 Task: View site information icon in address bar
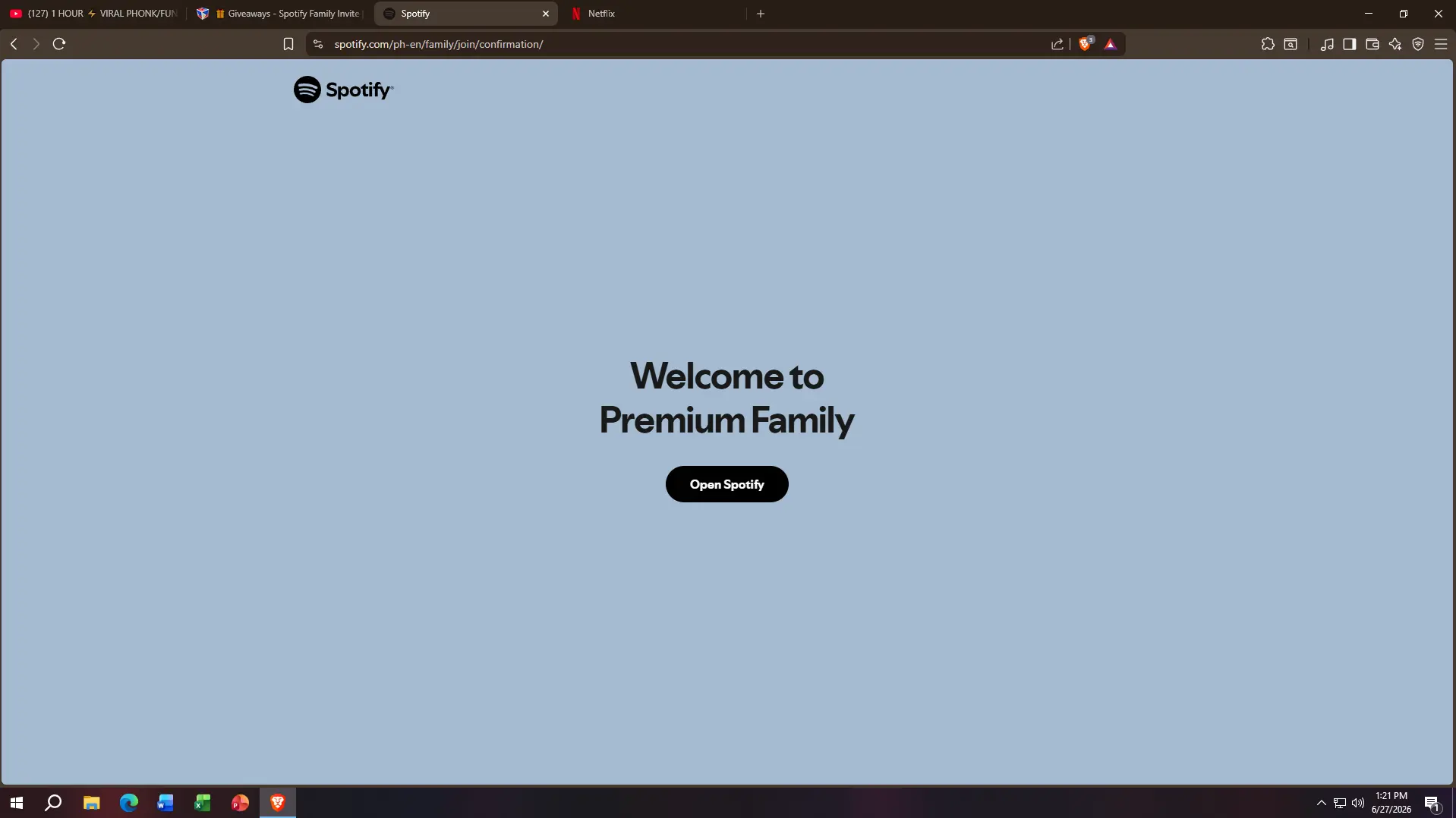coord(318,44)
